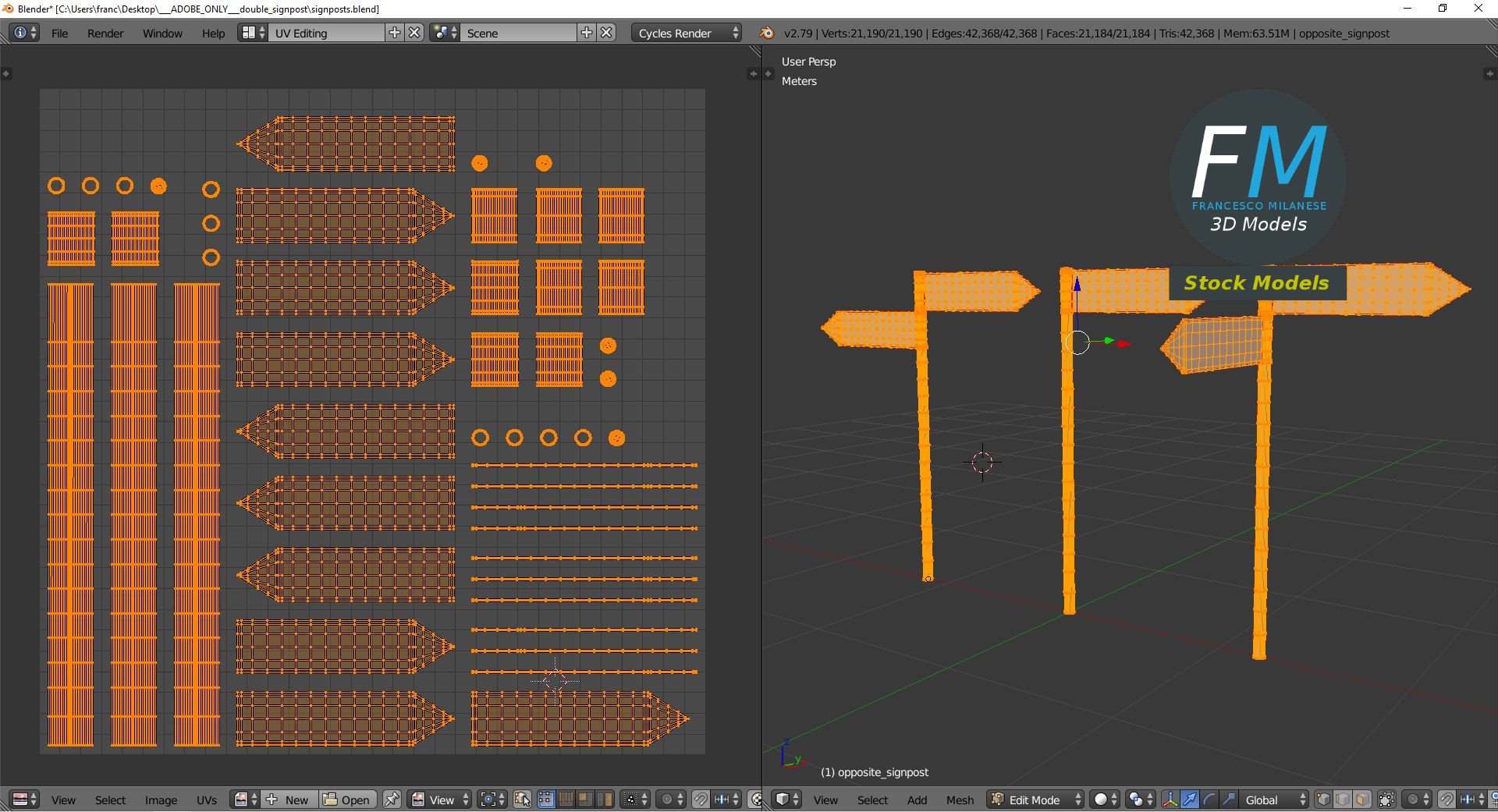Click the Scene datablock field in the info header

tap(517, 33)
